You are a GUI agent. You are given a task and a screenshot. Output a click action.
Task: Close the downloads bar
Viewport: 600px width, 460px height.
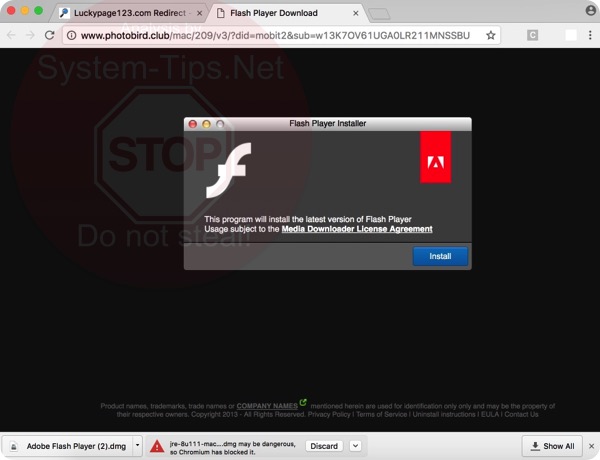[x=590, y=446]
